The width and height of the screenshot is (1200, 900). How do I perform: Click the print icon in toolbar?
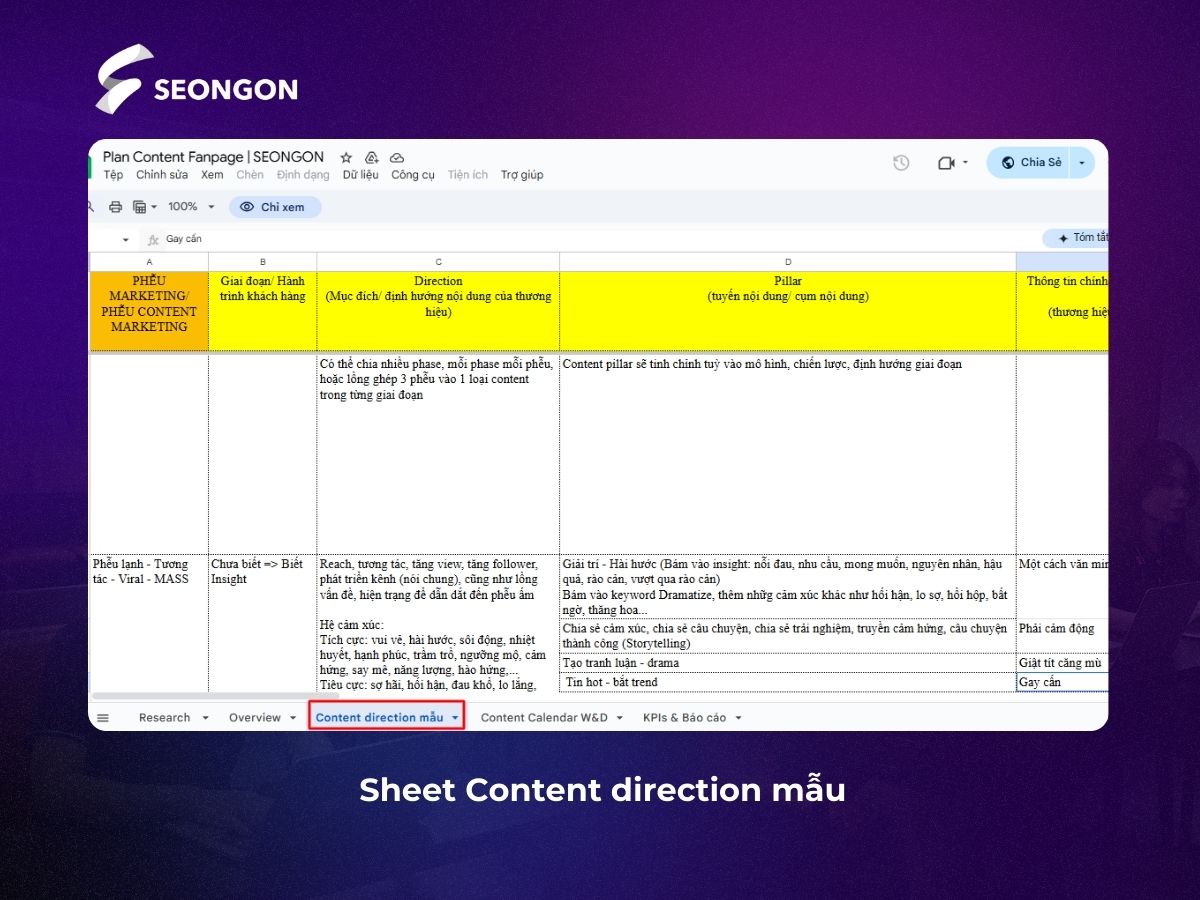tap(115, 207)
